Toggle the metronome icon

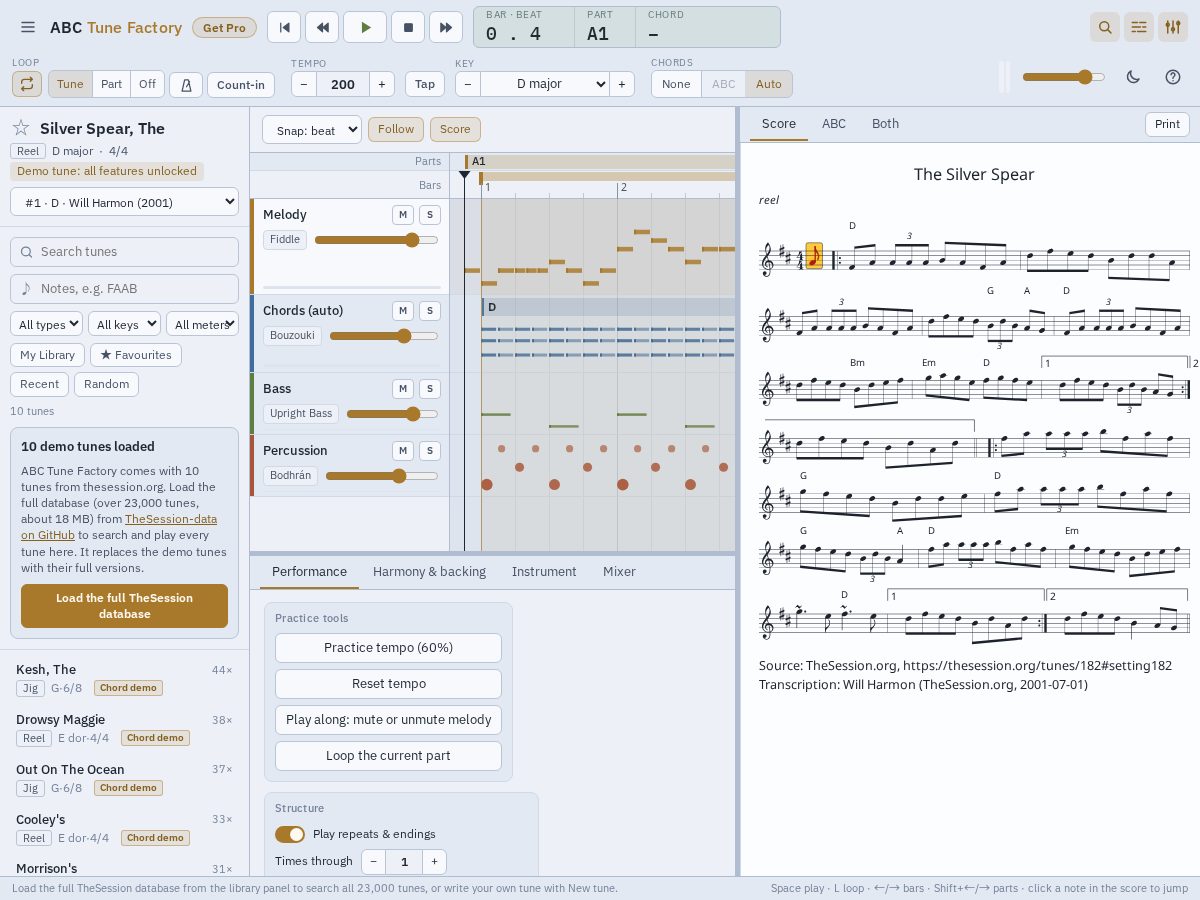tap(186, 84)
